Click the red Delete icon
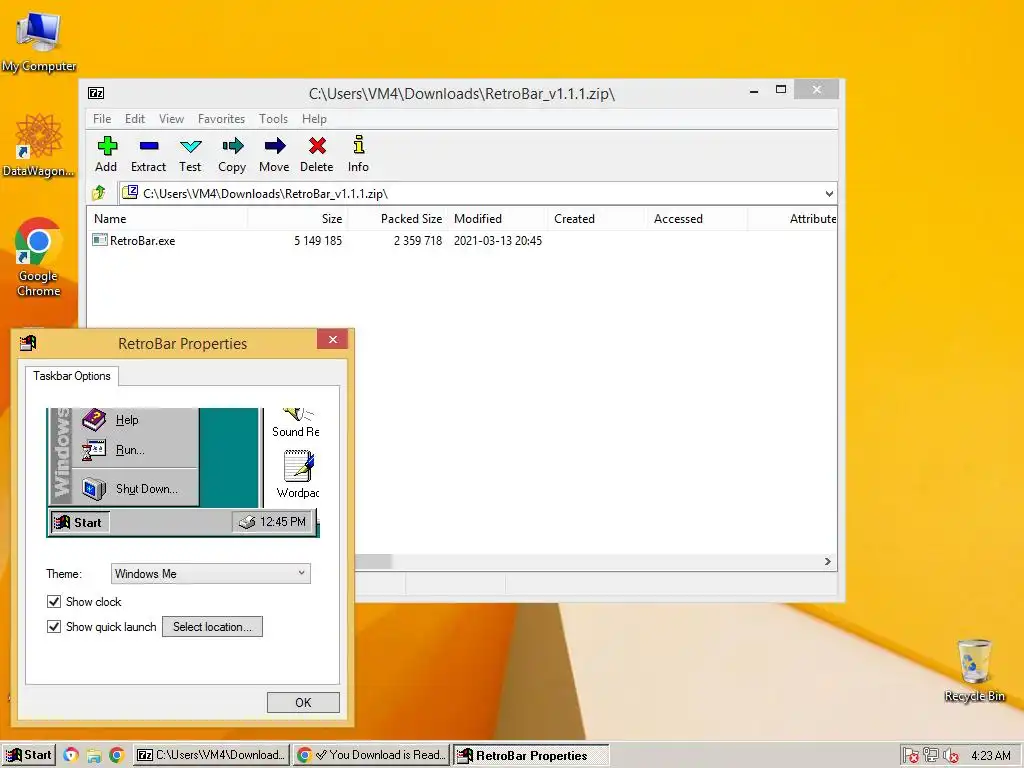The width and height of the screenshot is (1024, 768). [317, 146]
